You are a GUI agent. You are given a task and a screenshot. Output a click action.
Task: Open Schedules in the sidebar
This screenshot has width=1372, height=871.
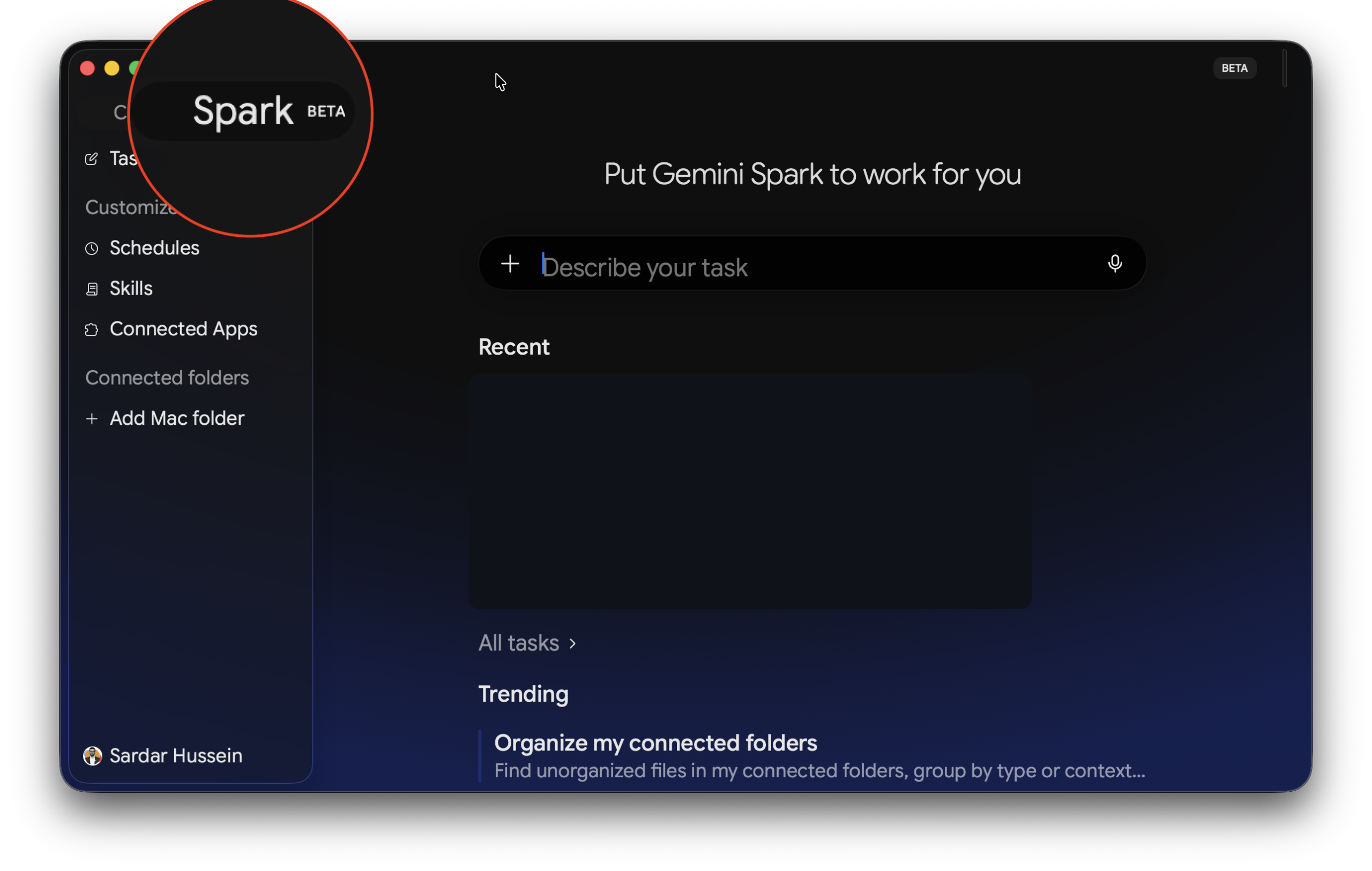pyautogui.click(x=154, y=249)
